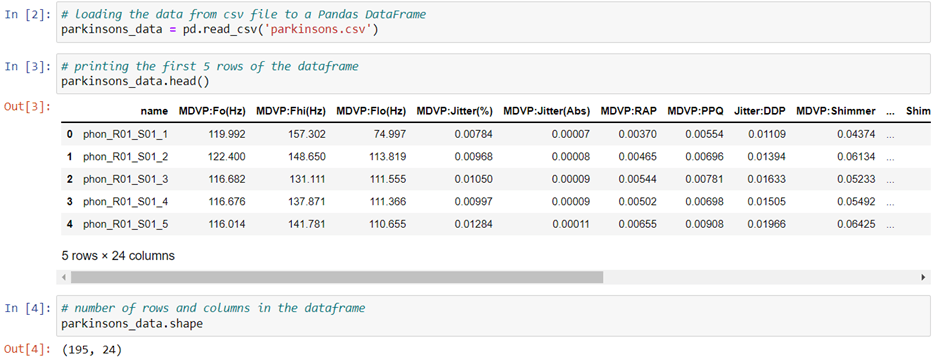Screen dimensions: 940x364
Task: Click the value 0.00908
Action: [x=705, y=224]
